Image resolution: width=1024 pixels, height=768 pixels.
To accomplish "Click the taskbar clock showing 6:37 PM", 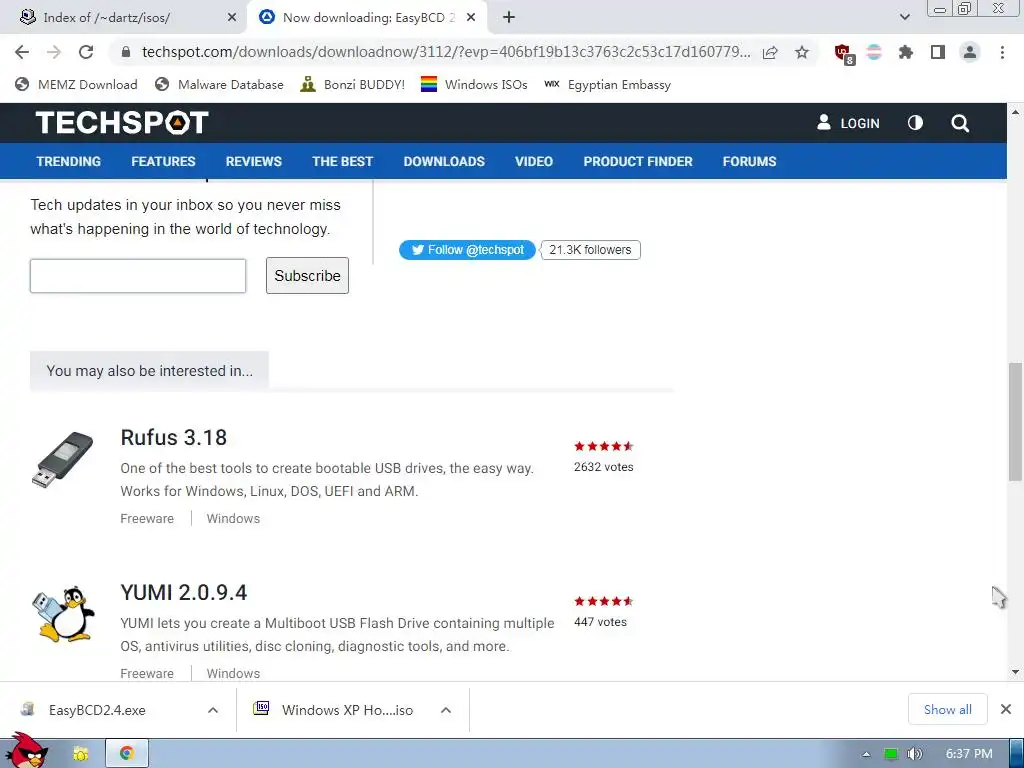I will click(x=969, y=754).
